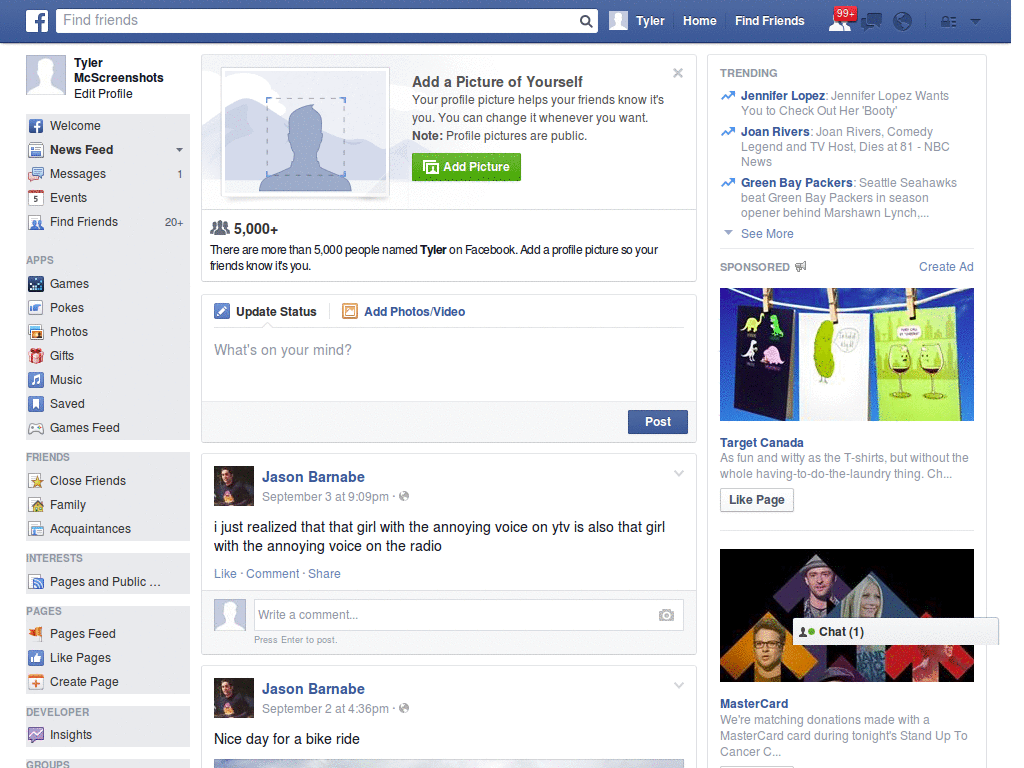Click the Create Page plus icon
This screenshot has height=768, width=1024.
[36, 682]
